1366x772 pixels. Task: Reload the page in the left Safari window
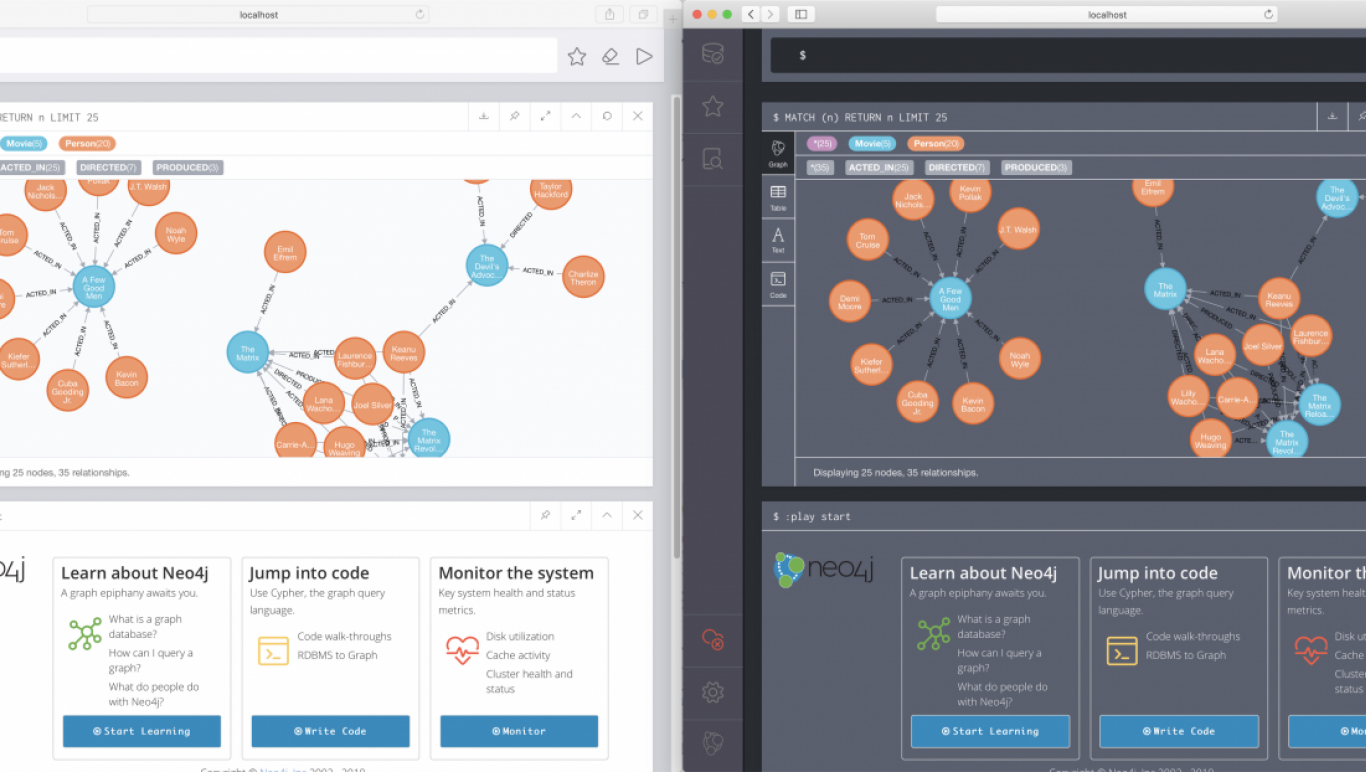coord(420,14)
